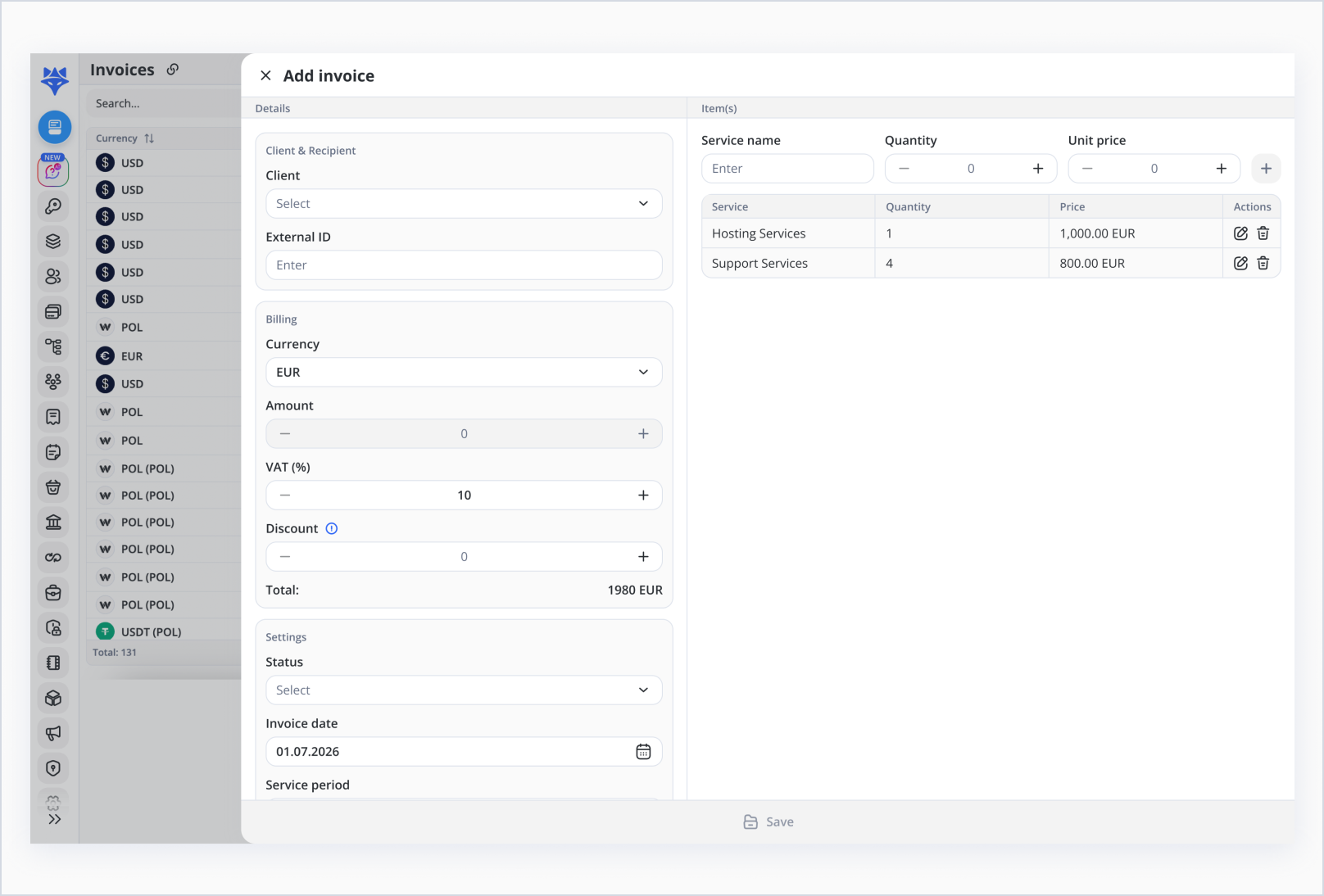This screenshot has width=1324, height=896.
Task: Copy the Invoices page link icon
Action: pos(172,70)
